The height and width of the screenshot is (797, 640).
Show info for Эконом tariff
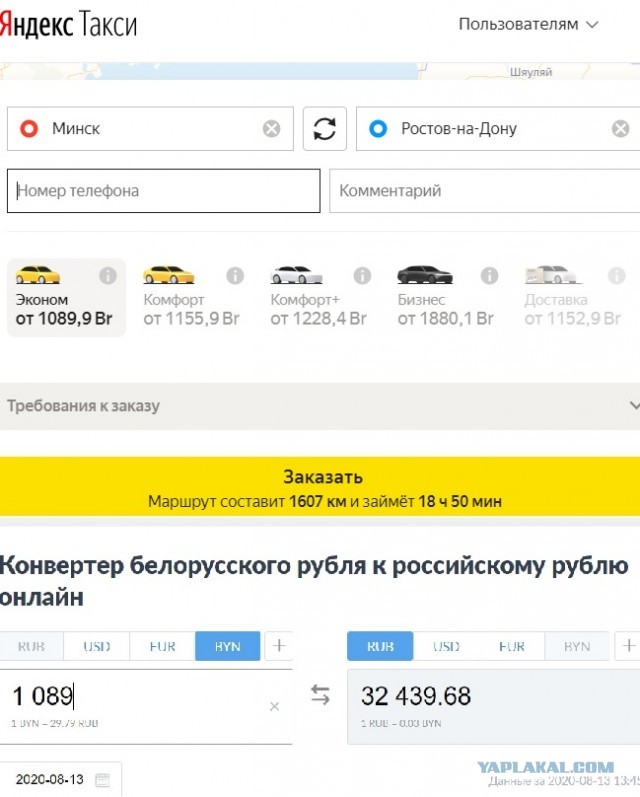click(108, 275)
